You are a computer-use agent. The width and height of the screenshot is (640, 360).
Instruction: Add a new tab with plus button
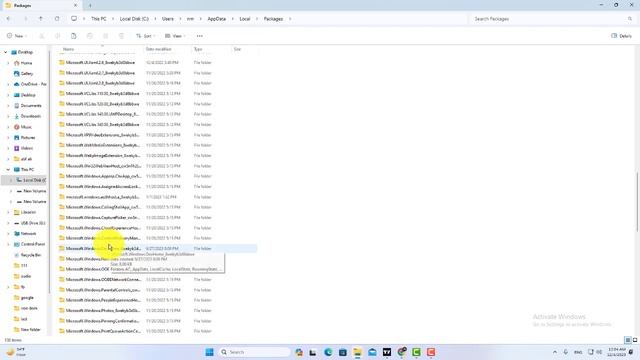click(90, 6)
